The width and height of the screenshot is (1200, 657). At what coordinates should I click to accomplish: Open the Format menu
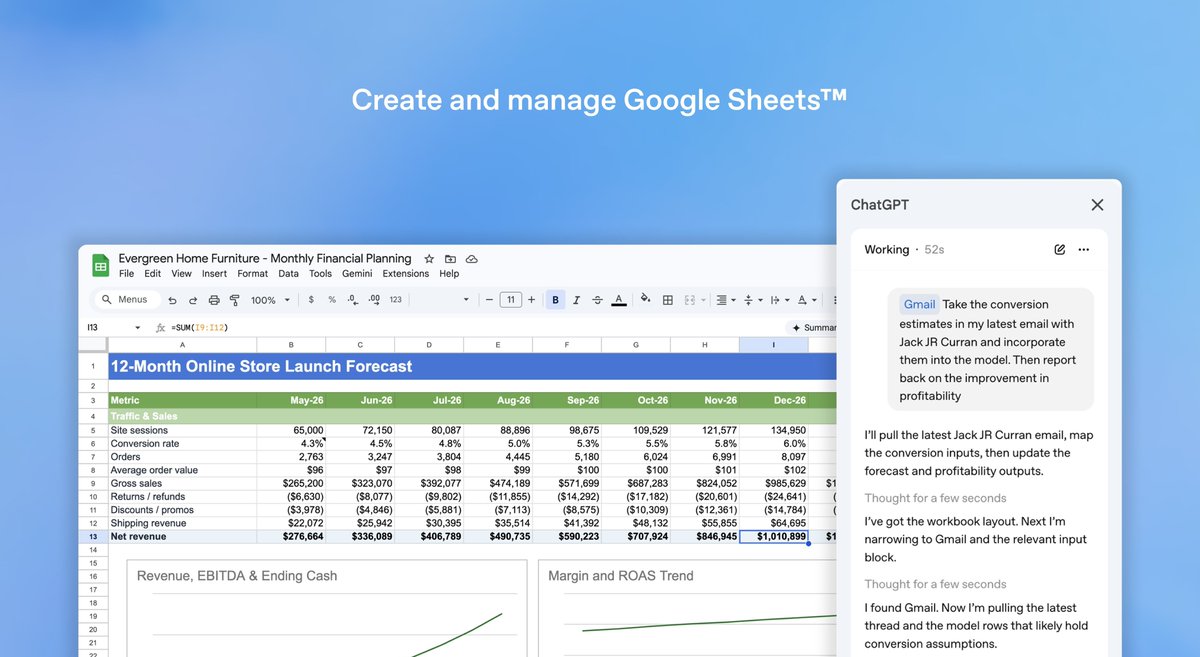252,274
